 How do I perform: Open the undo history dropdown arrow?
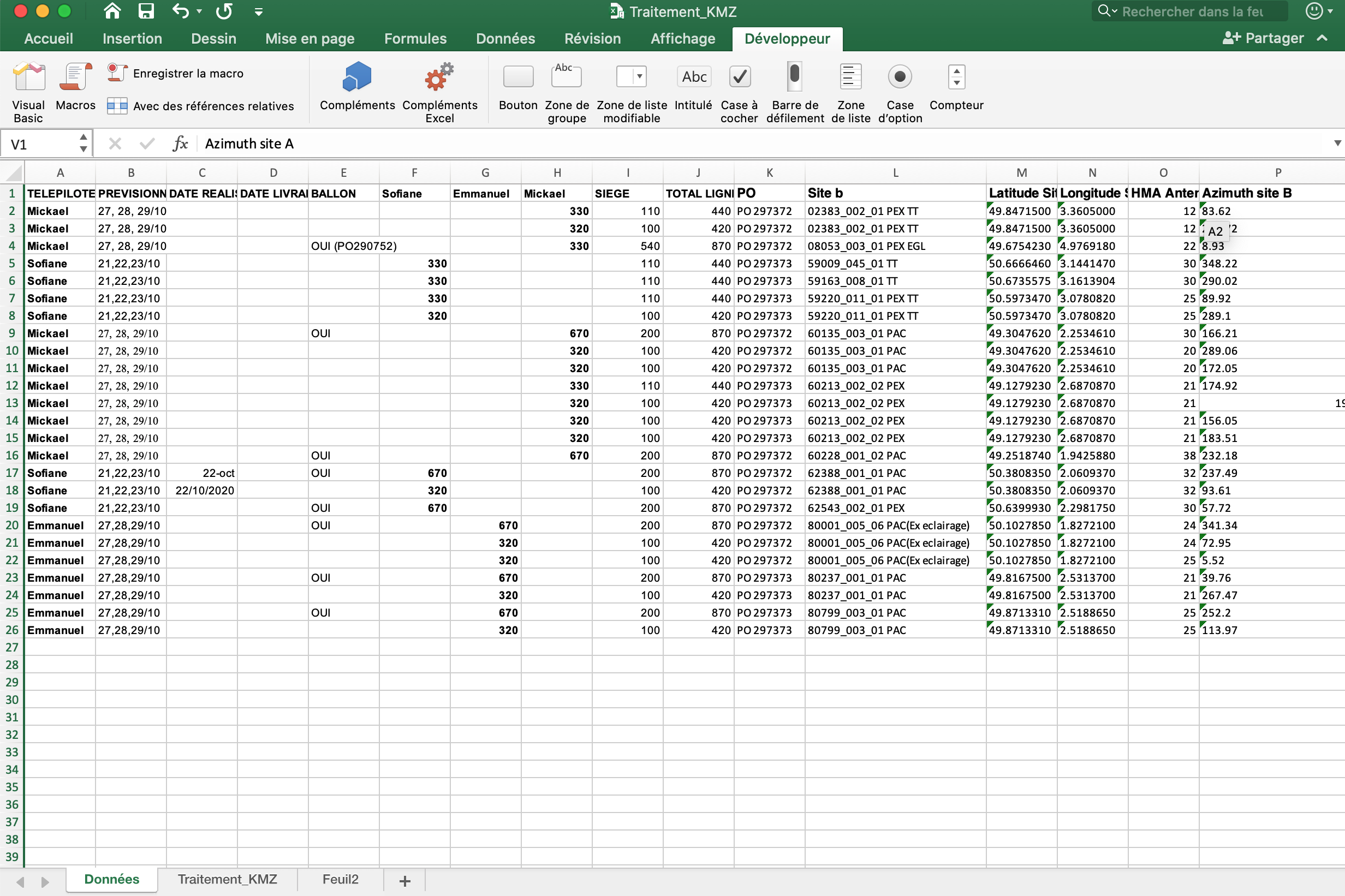click(x=199, y=11)
